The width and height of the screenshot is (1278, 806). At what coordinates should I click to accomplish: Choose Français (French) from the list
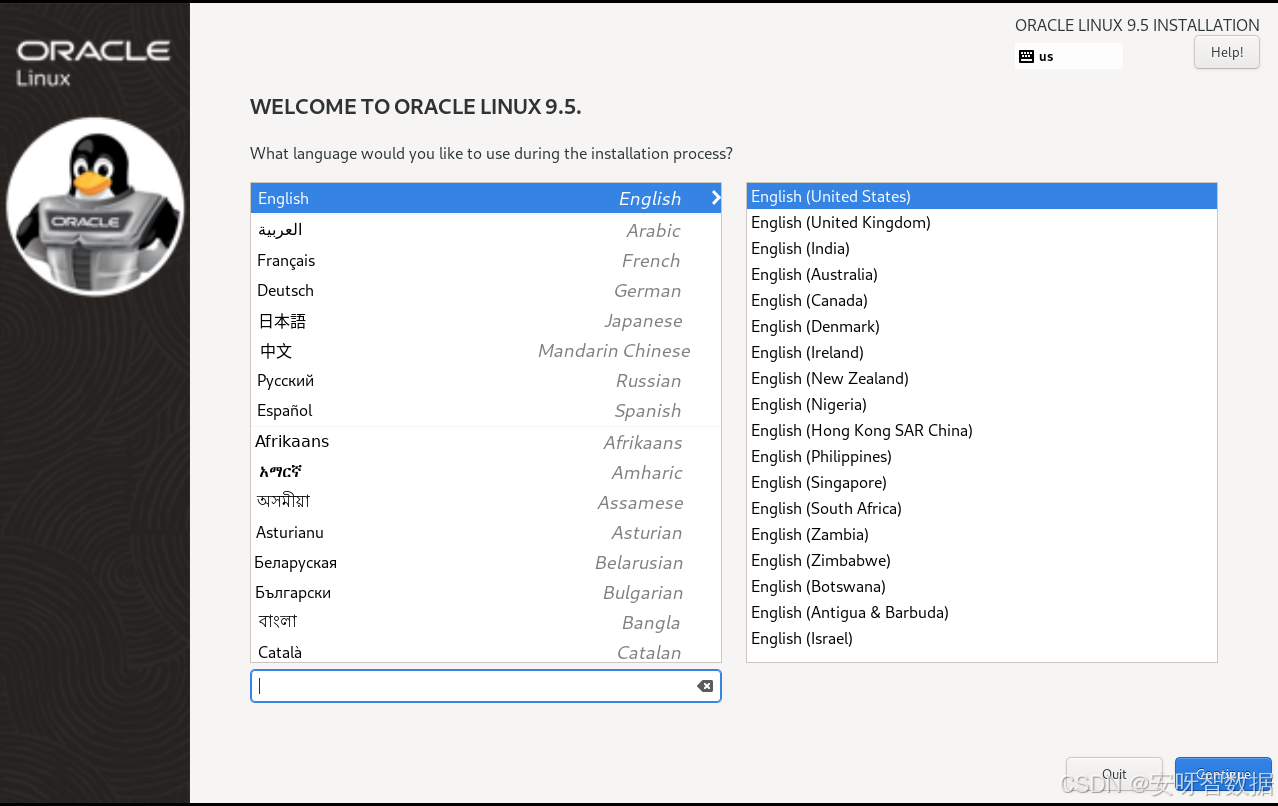tap(485, 260)
